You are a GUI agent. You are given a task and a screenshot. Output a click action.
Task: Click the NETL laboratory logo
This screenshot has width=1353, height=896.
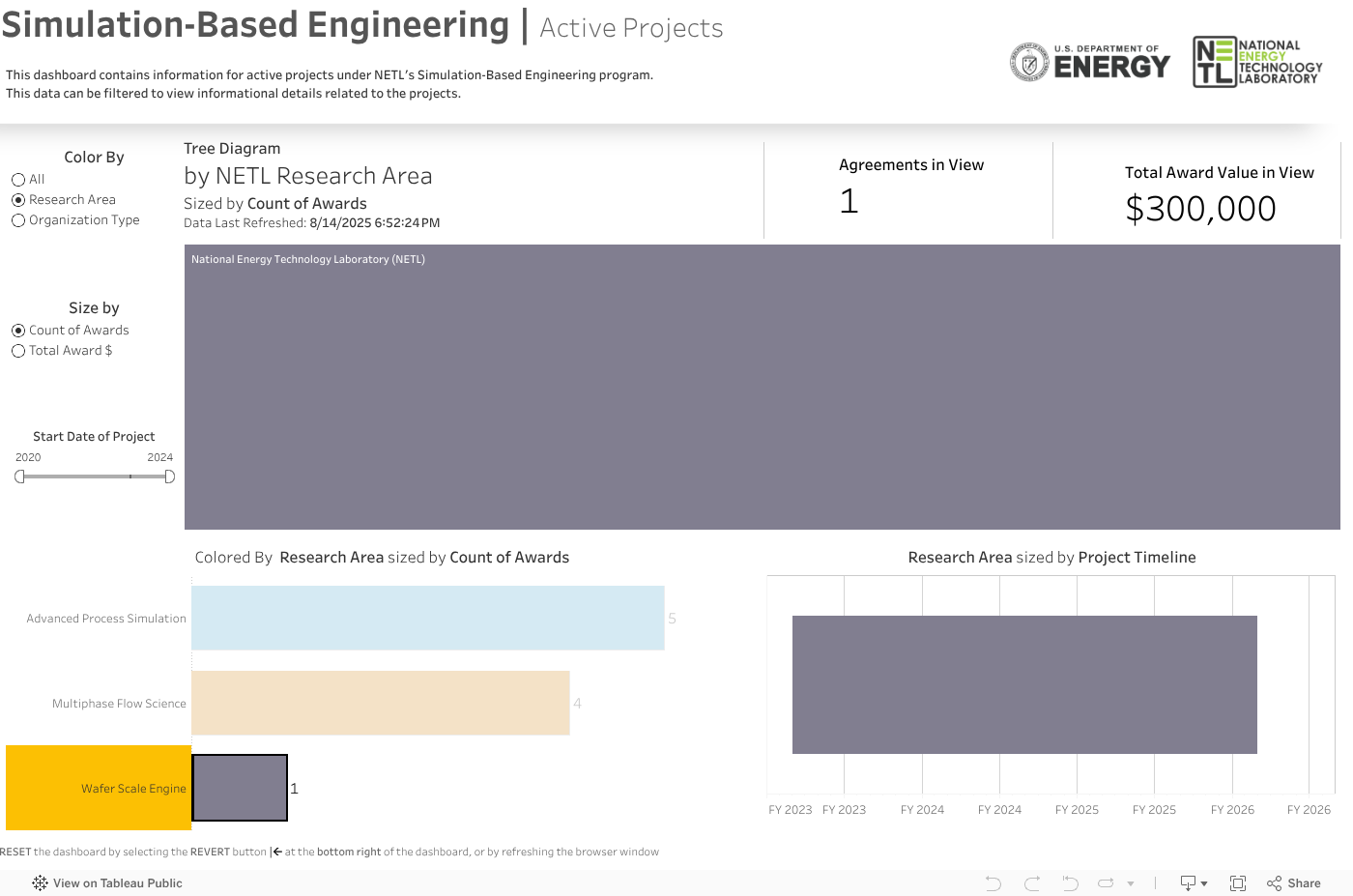[1257, 63]
